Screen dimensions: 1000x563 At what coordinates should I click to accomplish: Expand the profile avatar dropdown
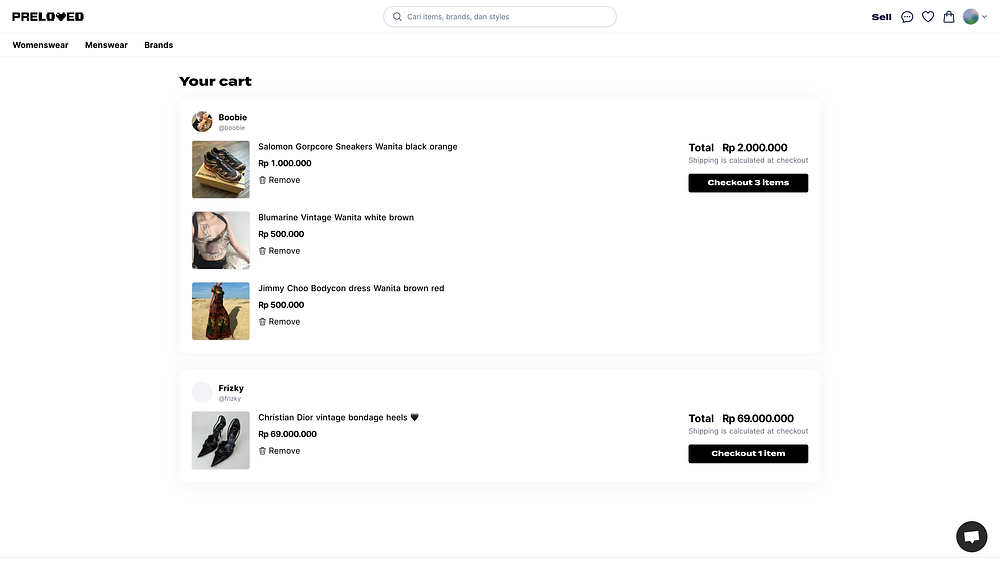[x=974, y=17]
